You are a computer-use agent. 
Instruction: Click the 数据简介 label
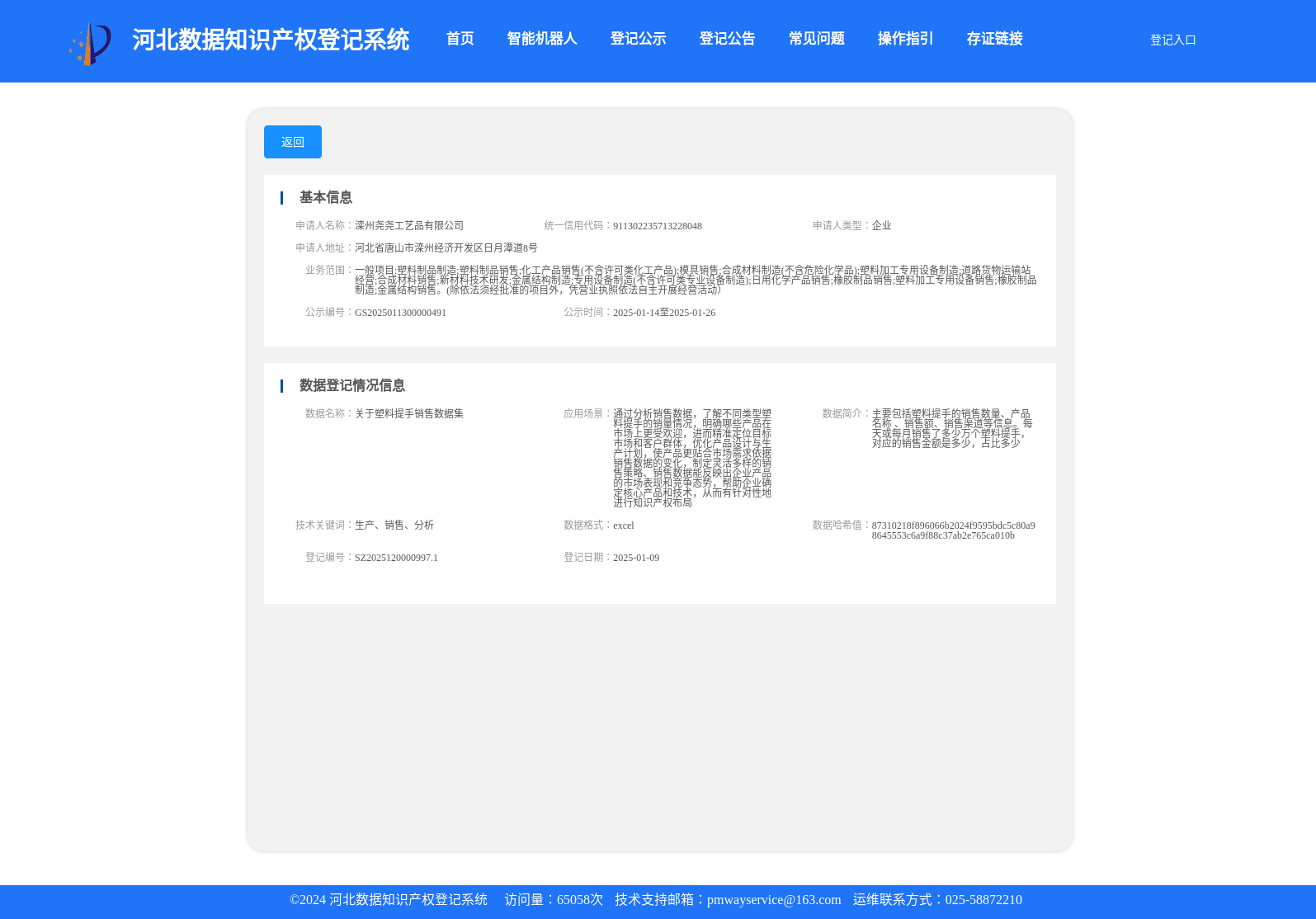pyautogui.click(x=847, y=413)
